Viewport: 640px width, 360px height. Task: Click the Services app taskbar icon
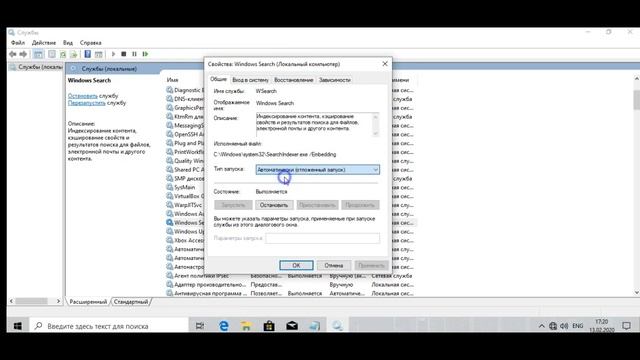click(337, 326)
